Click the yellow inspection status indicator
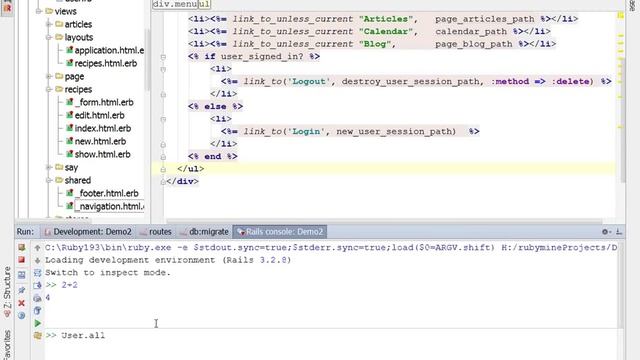Screen dimensions: 640x360 coord(620,16)
